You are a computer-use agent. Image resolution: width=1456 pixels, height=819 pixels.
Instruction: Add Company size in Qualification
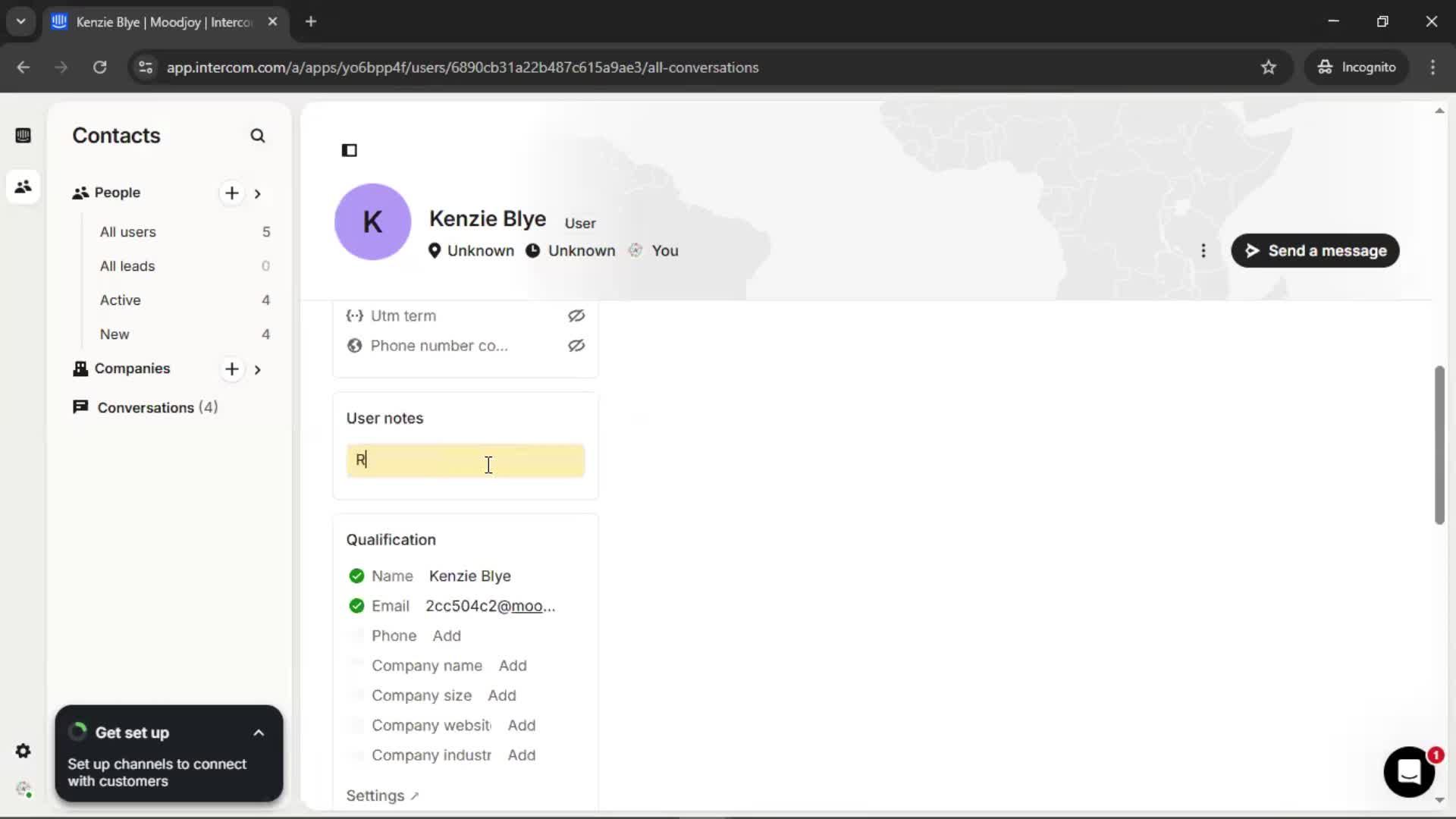tap(502, 695)
